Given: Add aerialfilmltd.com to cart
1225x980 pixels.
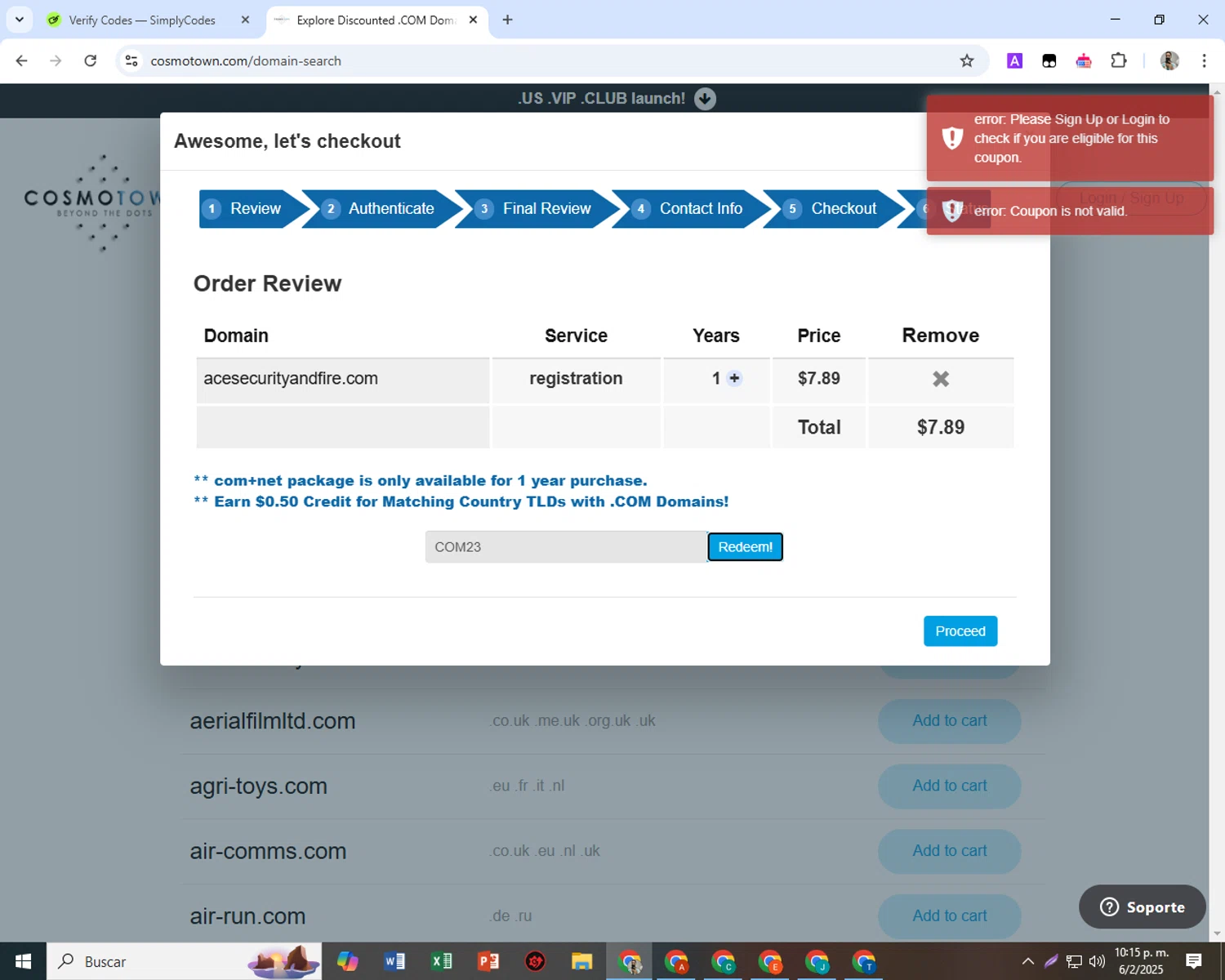Looking at the screenshot, I should 949,721.
